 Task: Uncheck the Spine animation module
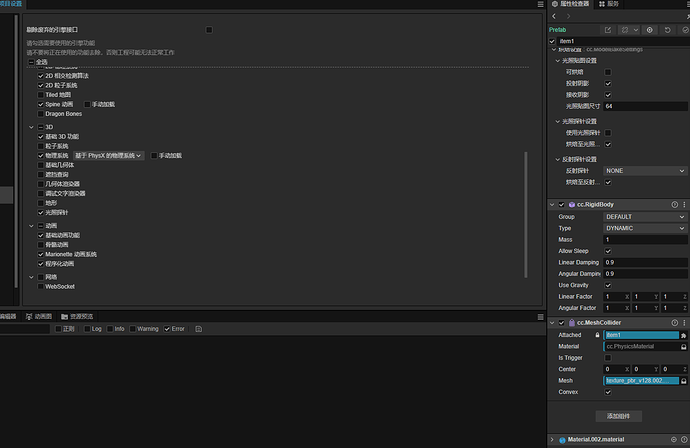40,105
